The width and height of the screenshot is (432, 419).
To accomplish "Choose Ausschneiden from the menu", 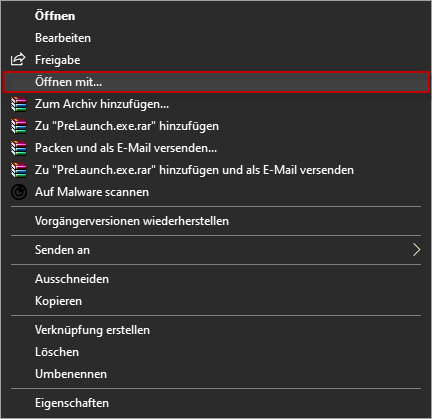I will click(x=216, y=279).
